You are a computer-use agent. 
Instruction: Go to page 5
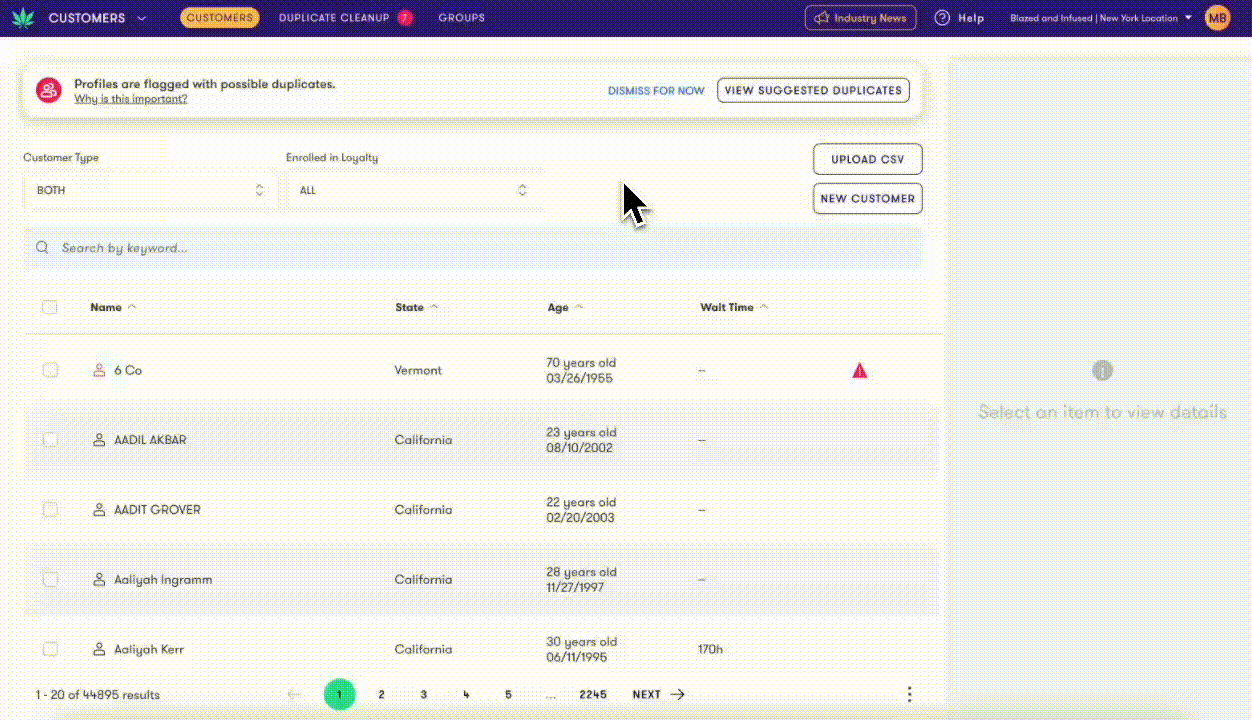508,694
